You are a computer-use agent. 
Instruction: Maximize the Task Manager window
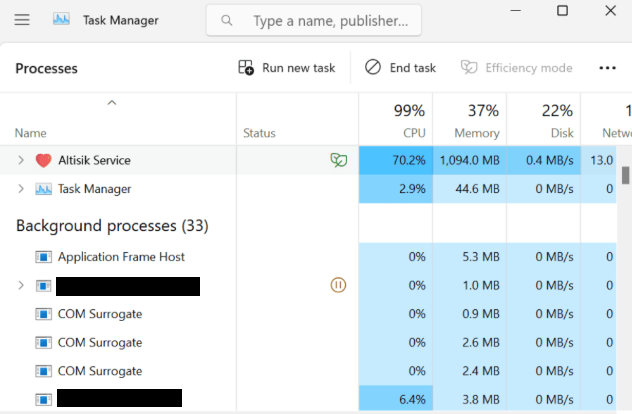tap(562, 10)
